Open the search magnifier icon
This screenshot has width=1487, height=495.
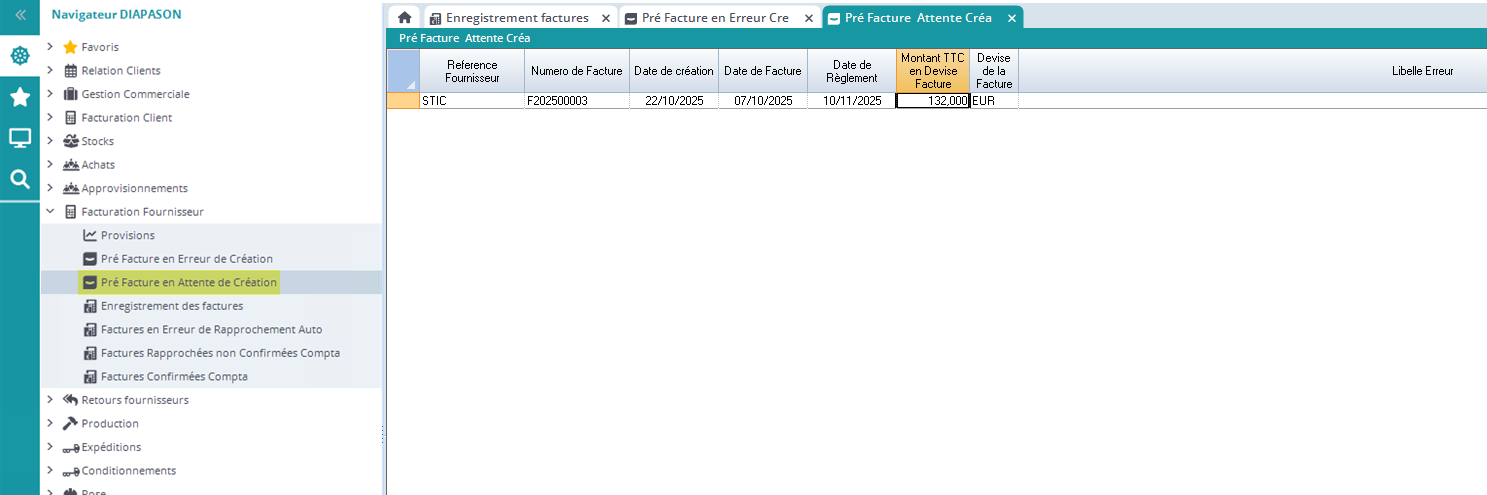click(x=19, y=180)
